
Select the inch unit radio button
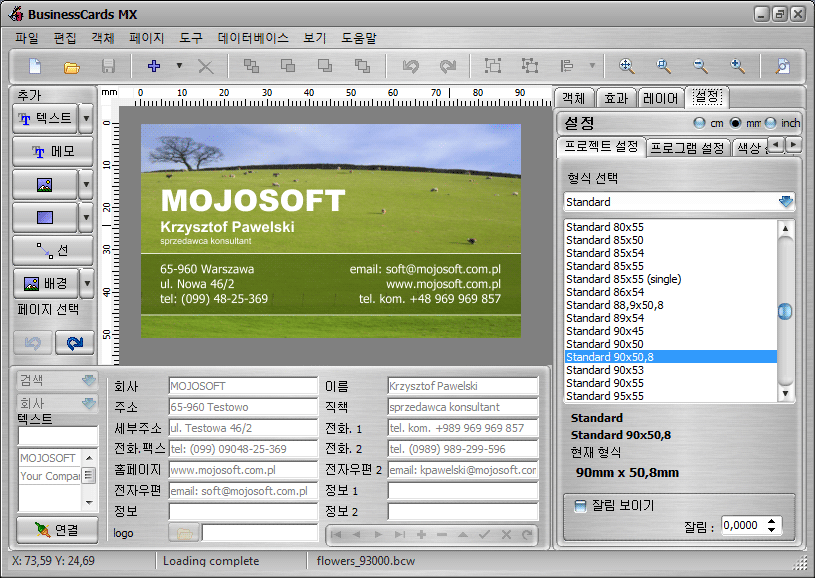(770, 123)
